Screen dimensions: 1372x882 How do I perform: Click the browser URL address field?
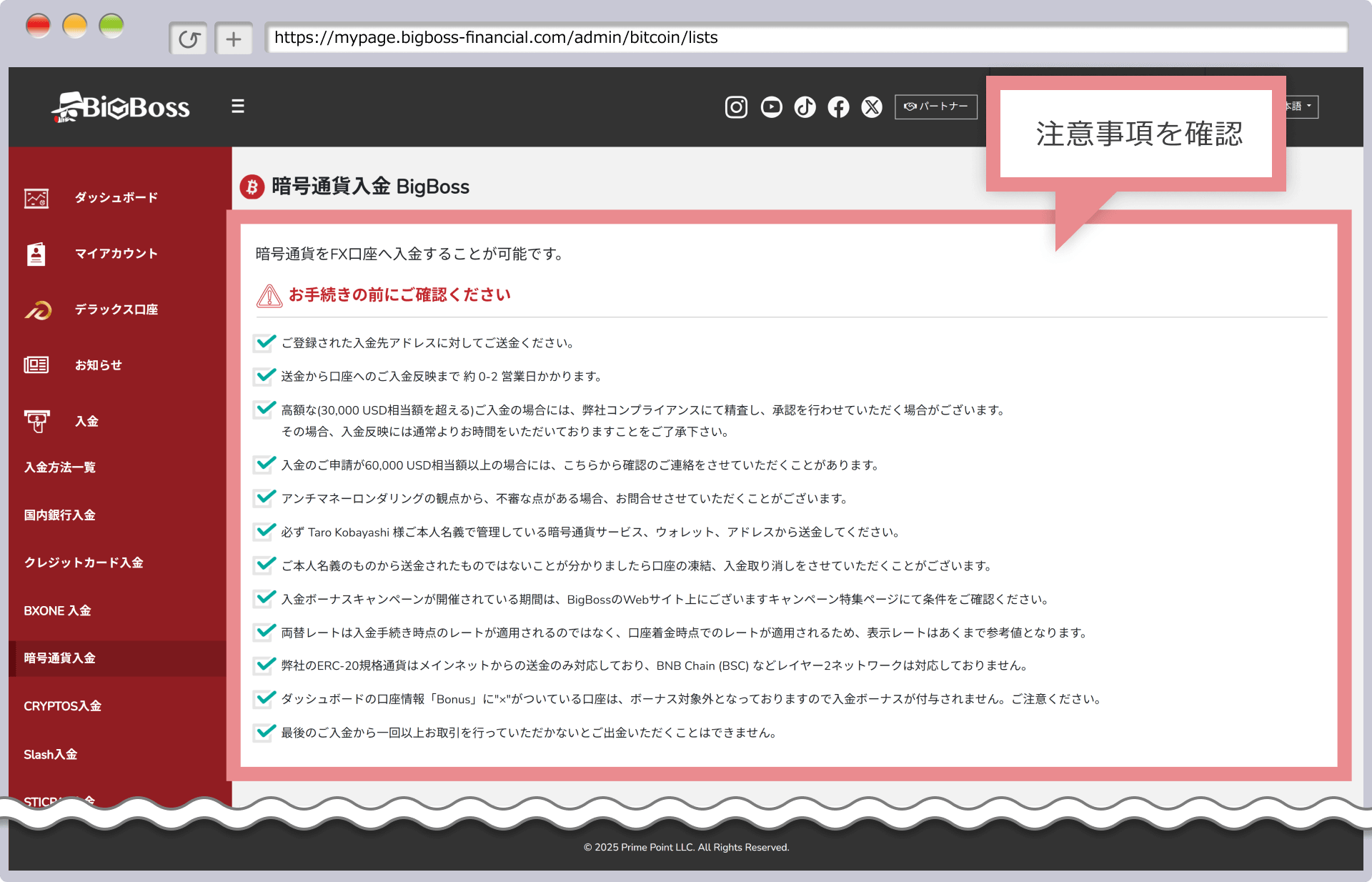[x=805, y=38]
